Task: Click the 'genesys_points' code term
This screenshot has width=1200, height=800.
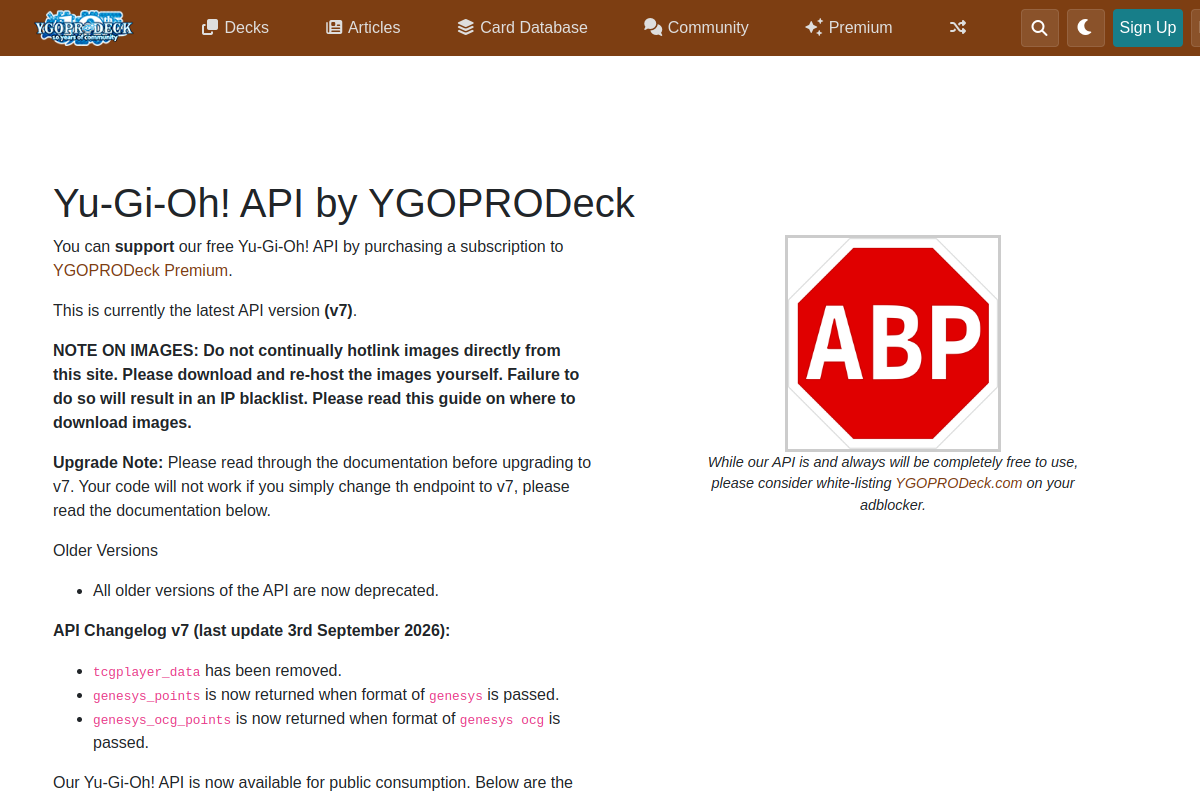Action: (147, 695)
